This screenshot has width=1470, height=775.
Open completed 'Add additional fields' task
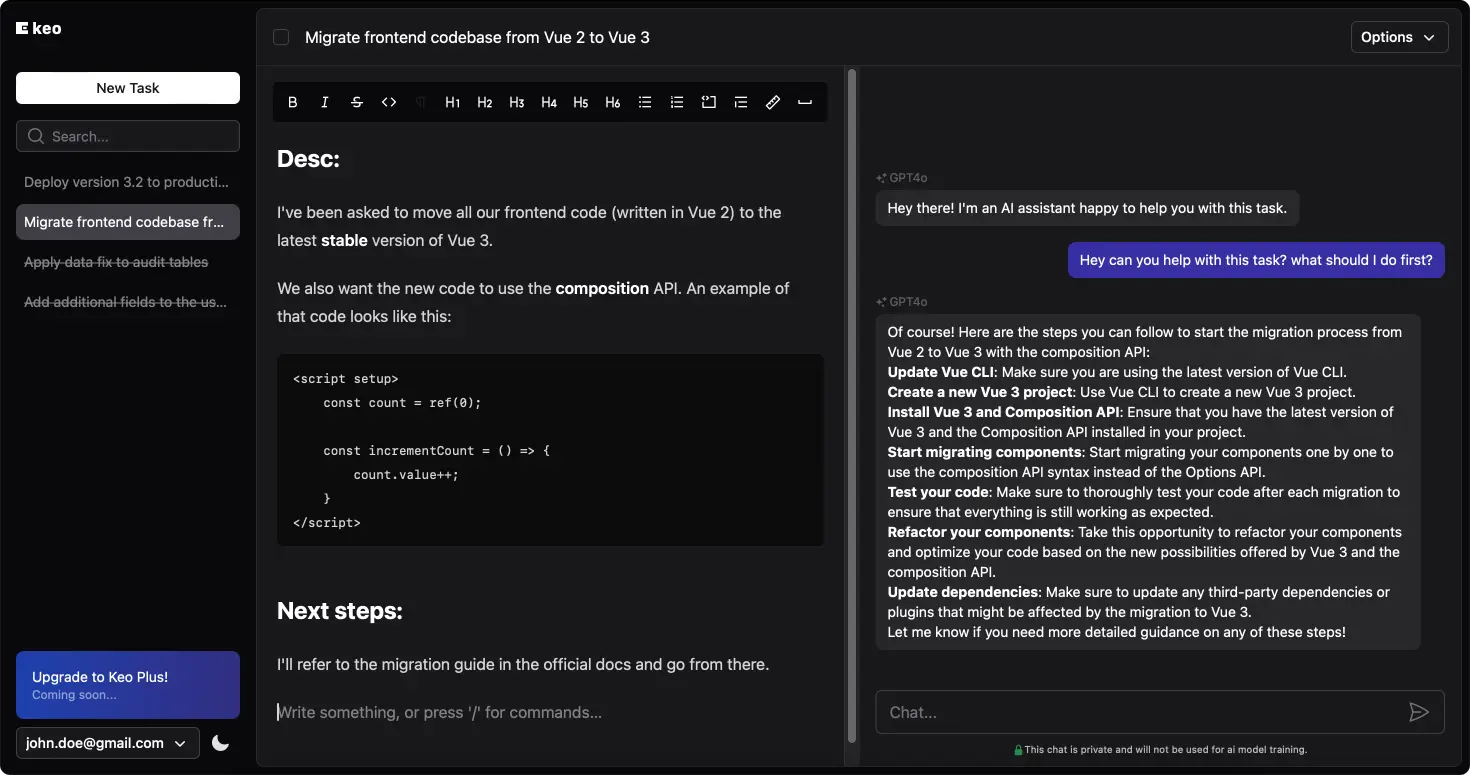(x=128, y=302)
